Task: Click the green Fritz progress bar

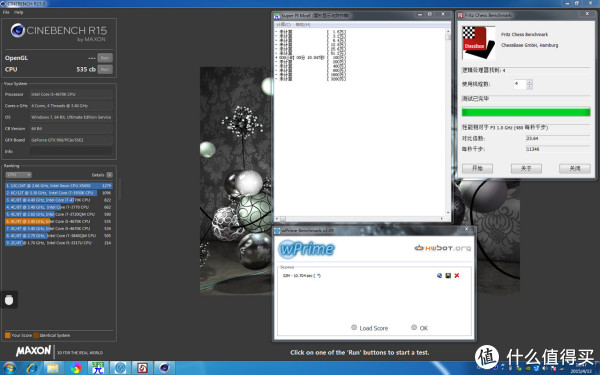Action: (x=526, y=112)
